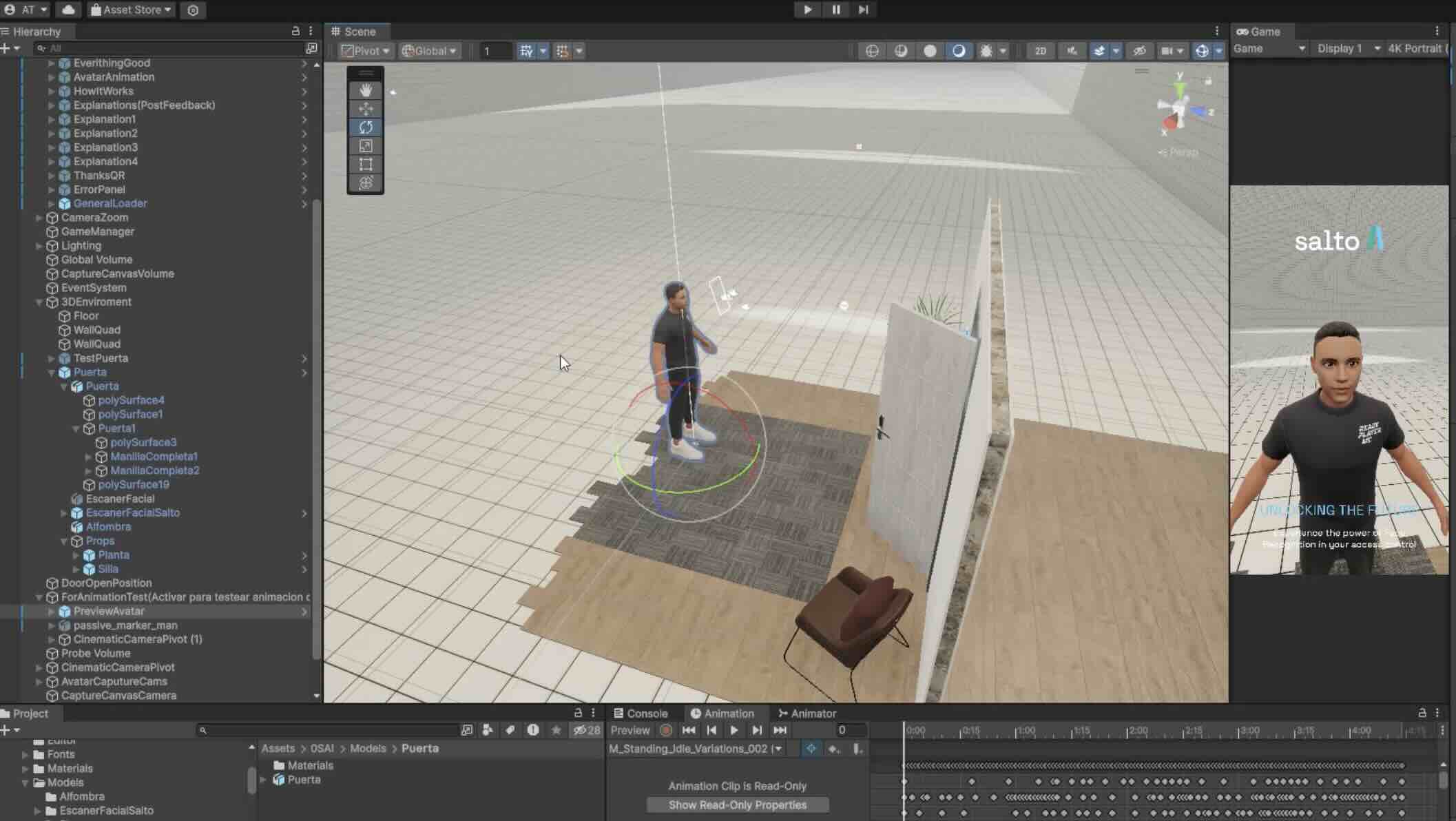Collapse the 3DEnviroment tree node

click(x=39, y=302)
